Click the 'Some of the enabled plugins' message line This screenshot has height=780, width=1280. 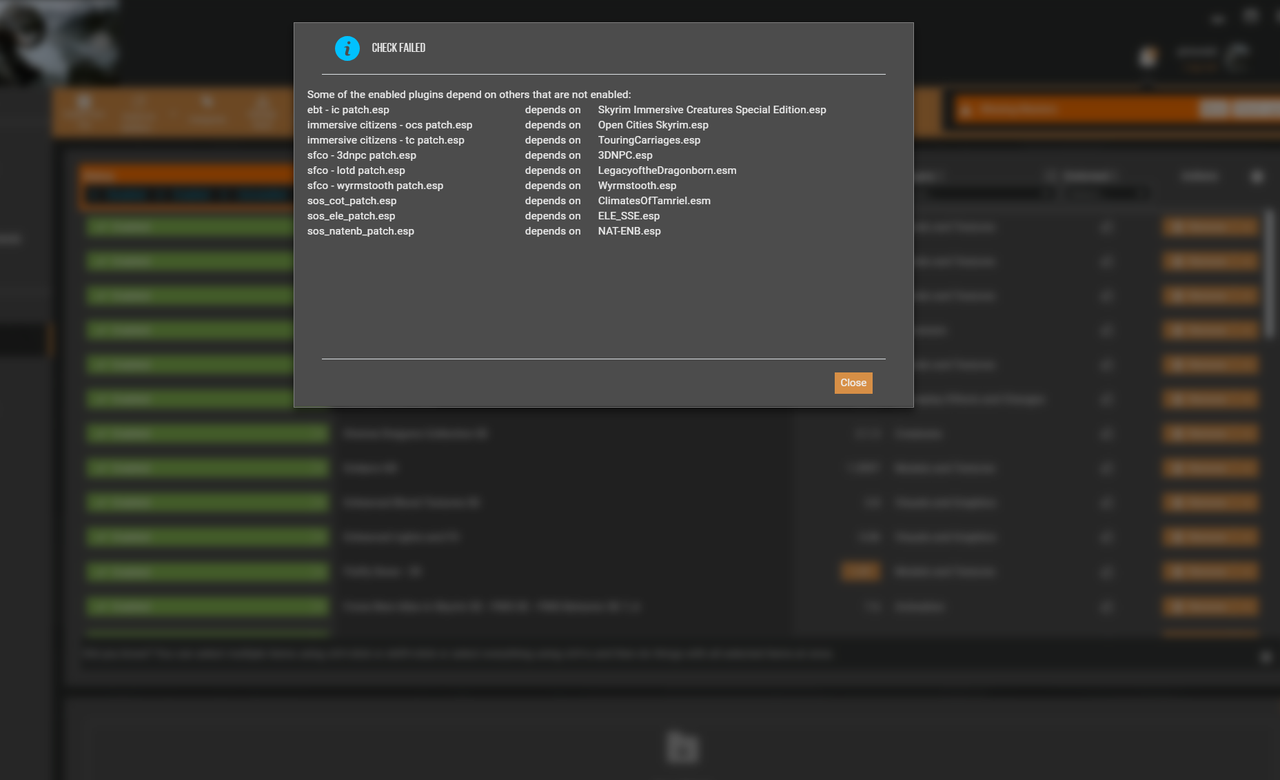coord(469,95)
